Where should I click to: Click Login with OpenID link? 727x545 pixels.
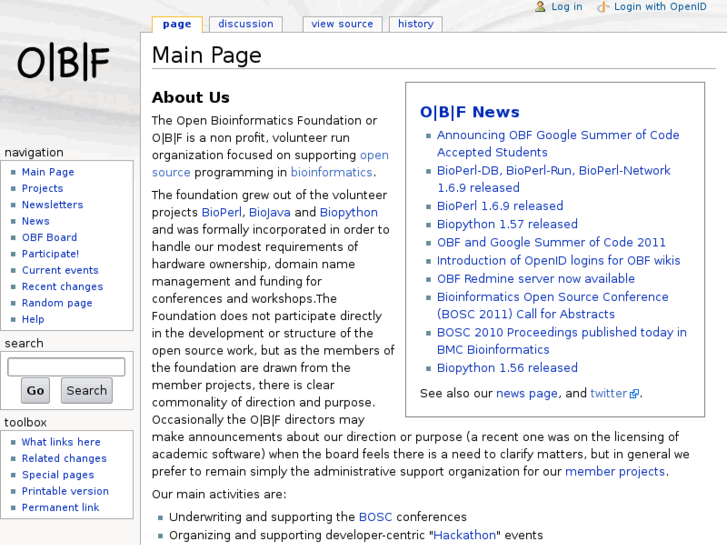660,6
